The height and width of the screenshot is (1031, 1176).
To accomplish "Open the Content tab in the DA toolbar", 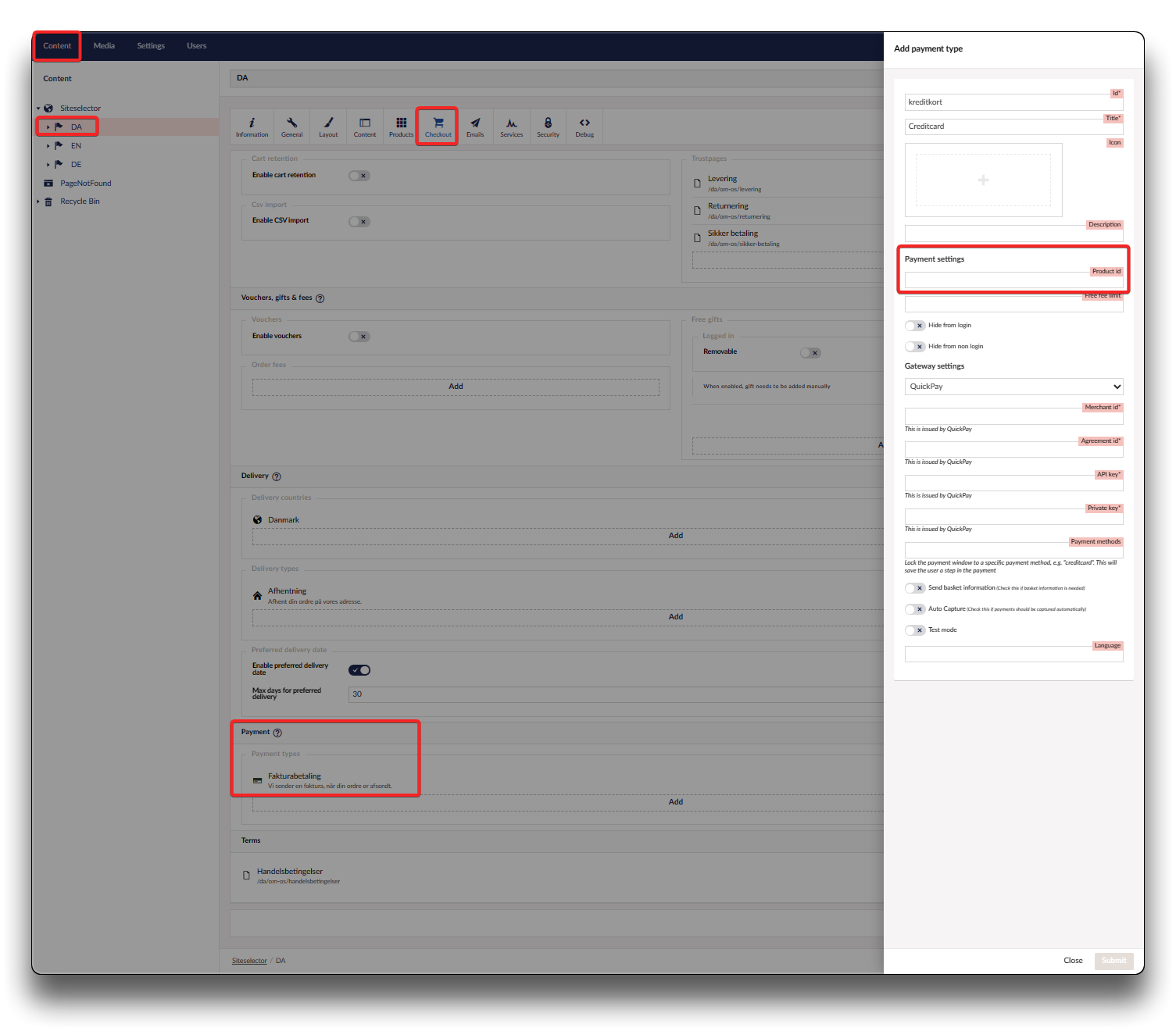I will pos(365,127).
